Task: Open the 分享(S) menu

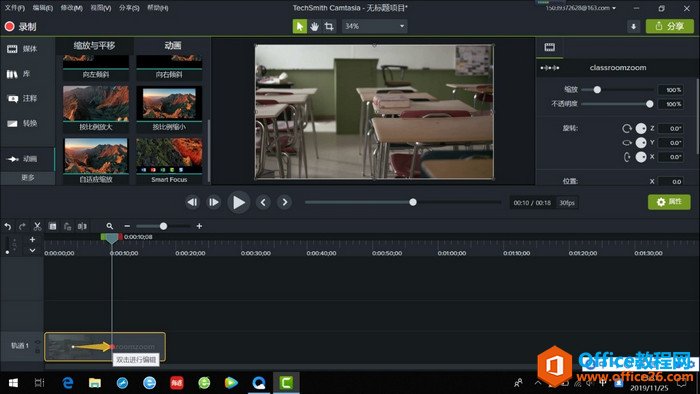Action: (129, 8)
